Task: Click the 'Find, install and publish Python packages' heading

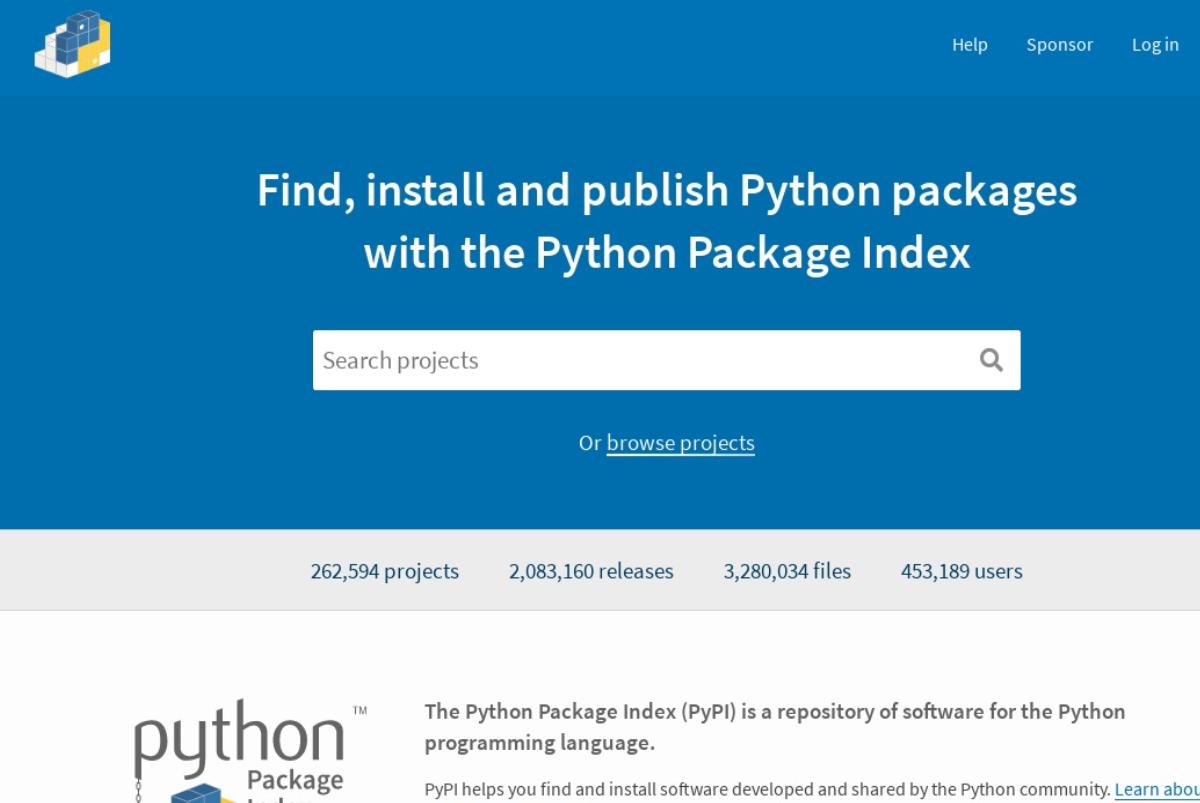Action: tap(667, 221)
